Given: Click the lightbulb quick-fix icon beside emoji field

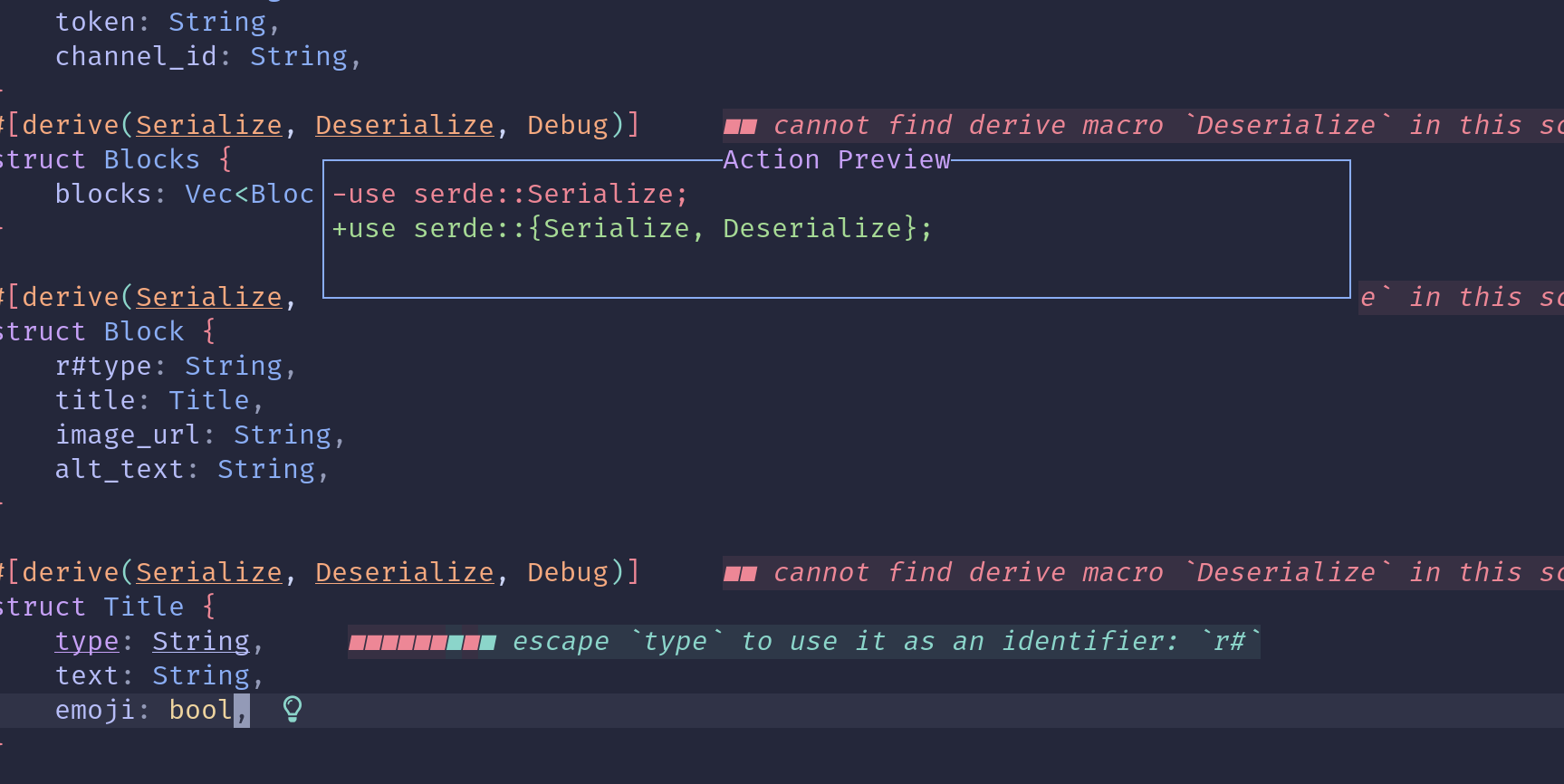Looking at the screenshot, I should click(291, 709).
